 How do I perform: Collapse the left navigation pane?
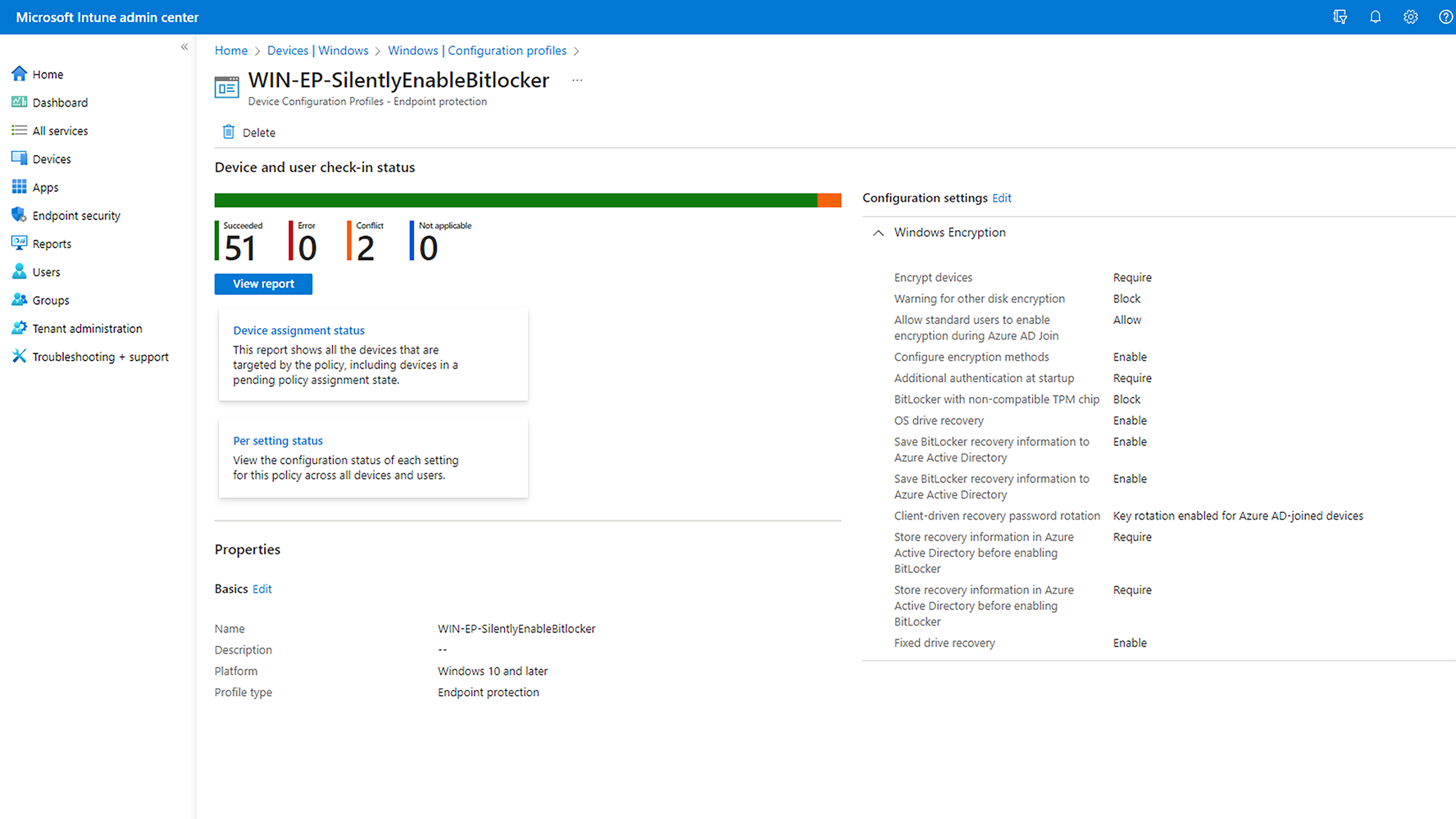pos(184,47)
